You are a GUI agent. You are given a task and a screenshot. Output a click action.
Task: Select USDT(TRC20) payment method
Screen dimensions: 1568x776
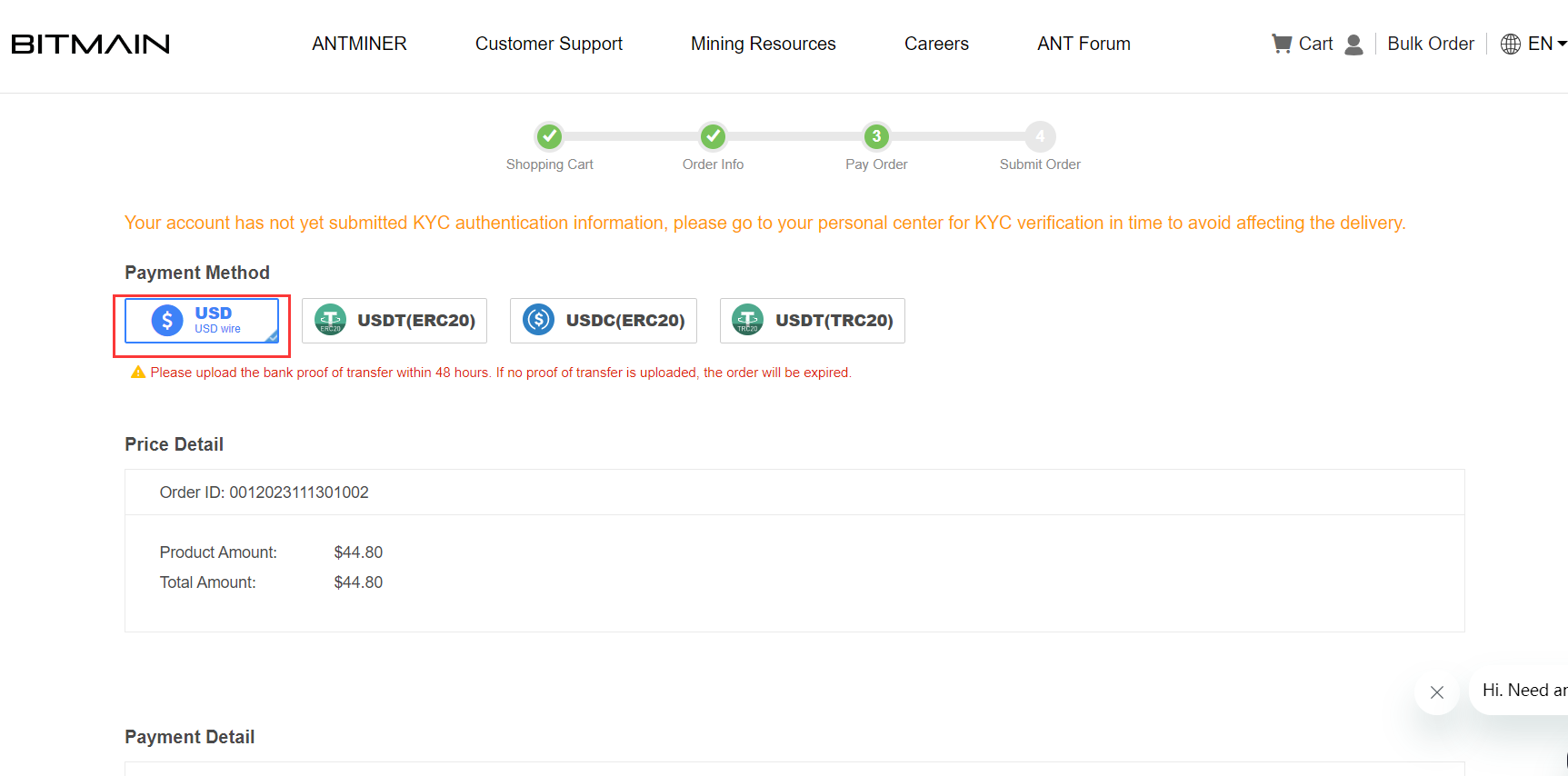point(813,321)
